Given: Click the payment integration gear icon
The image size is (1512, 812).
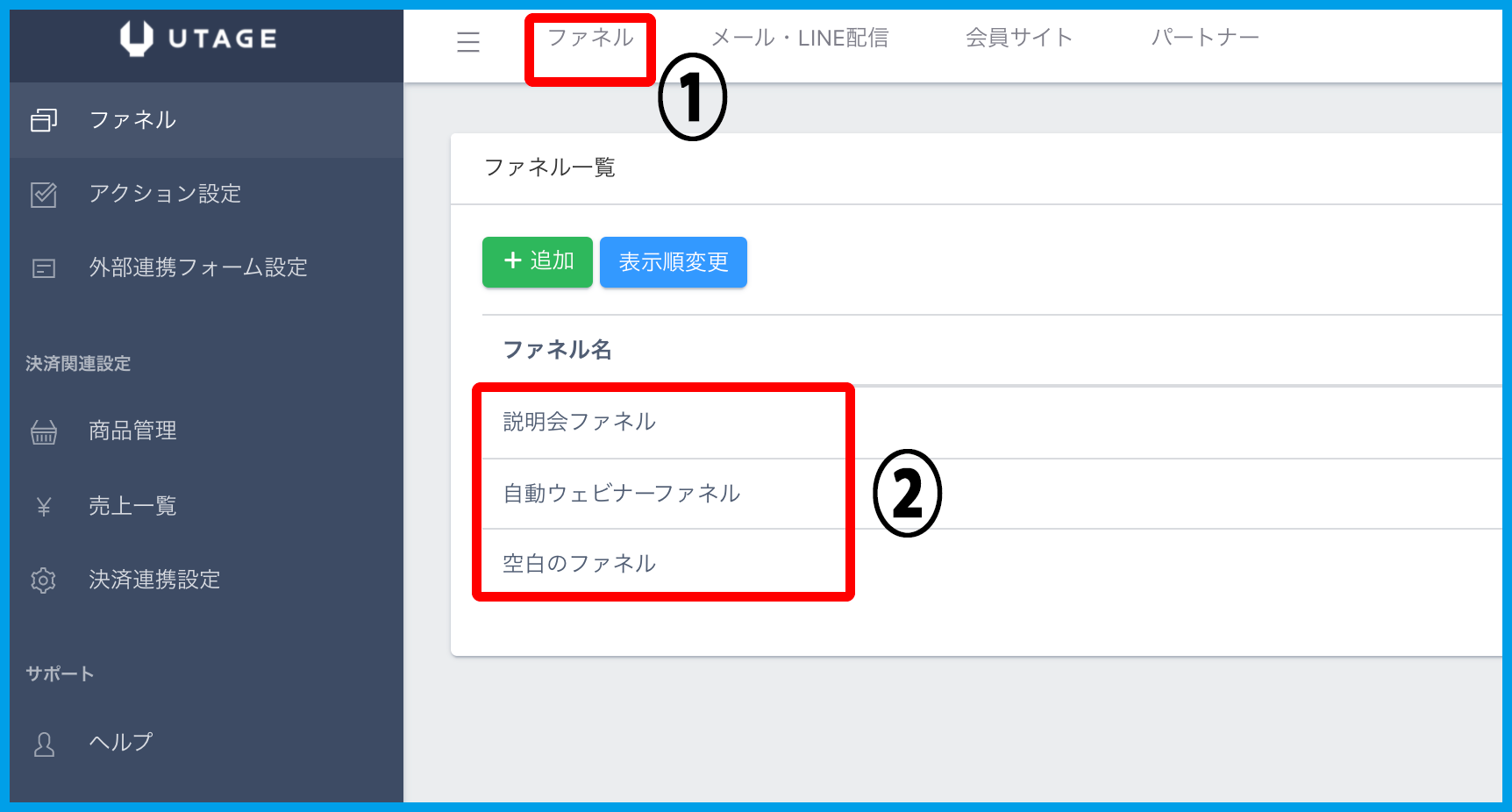Looking at the screenshot, I should click(44, 580).
